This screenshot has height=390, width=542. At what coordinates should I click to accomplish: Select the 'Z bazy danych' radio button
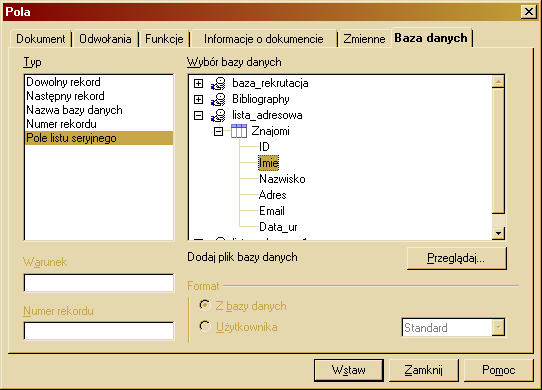(205, 305)
